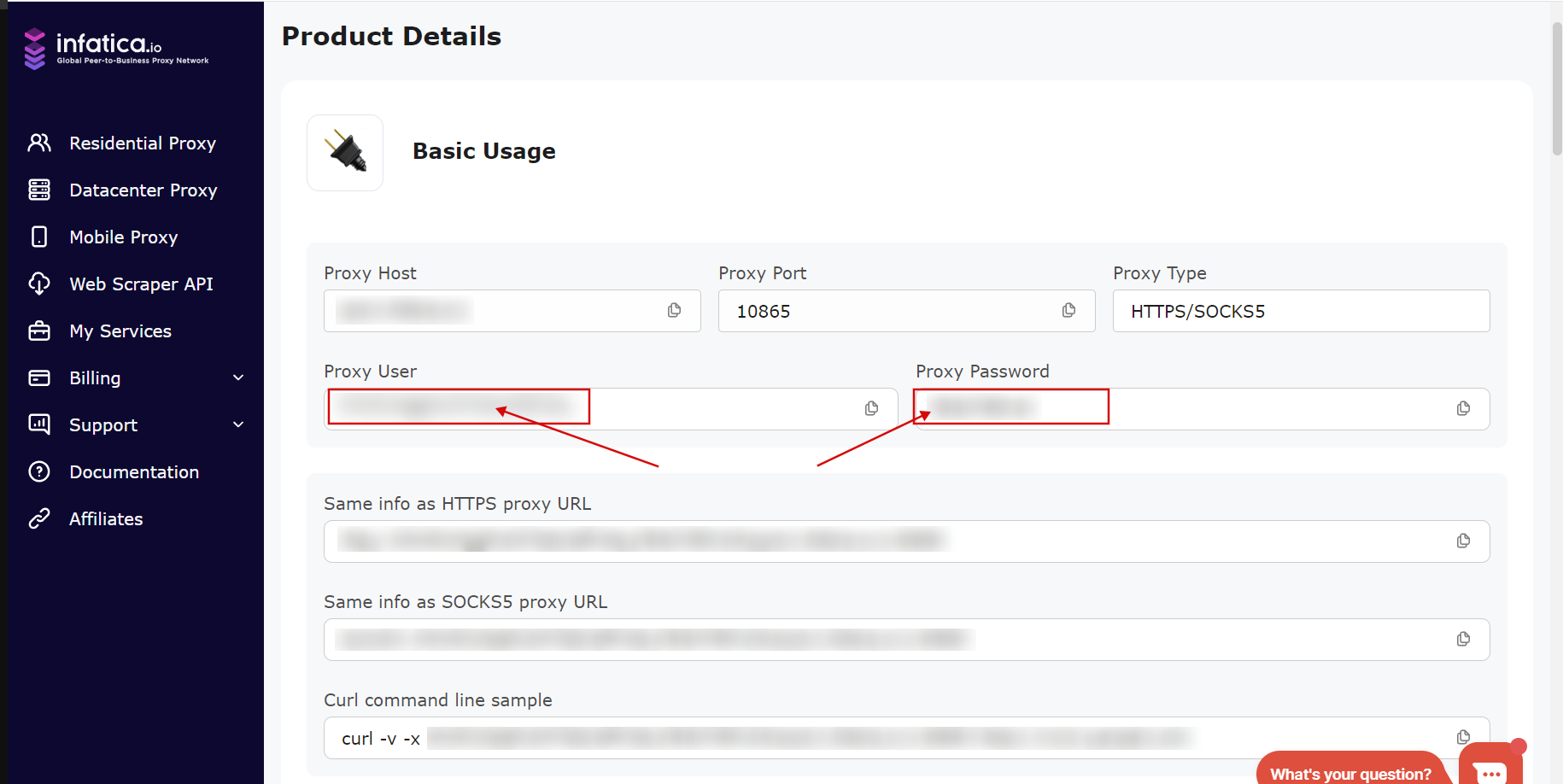Click the Mobile Proxy phone icon

point(39,237)
